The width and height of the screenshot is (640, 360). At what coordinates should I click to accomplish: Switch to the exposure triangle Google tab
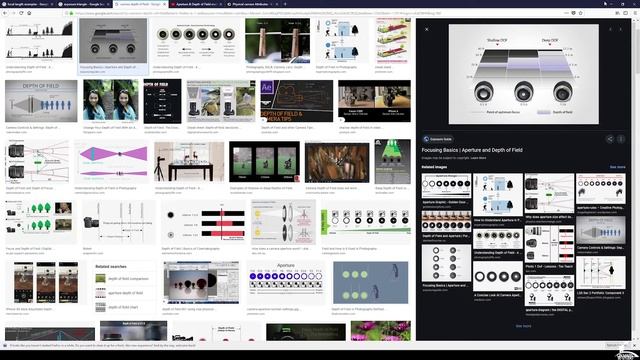pyautogui.click(x=84, y=4)
